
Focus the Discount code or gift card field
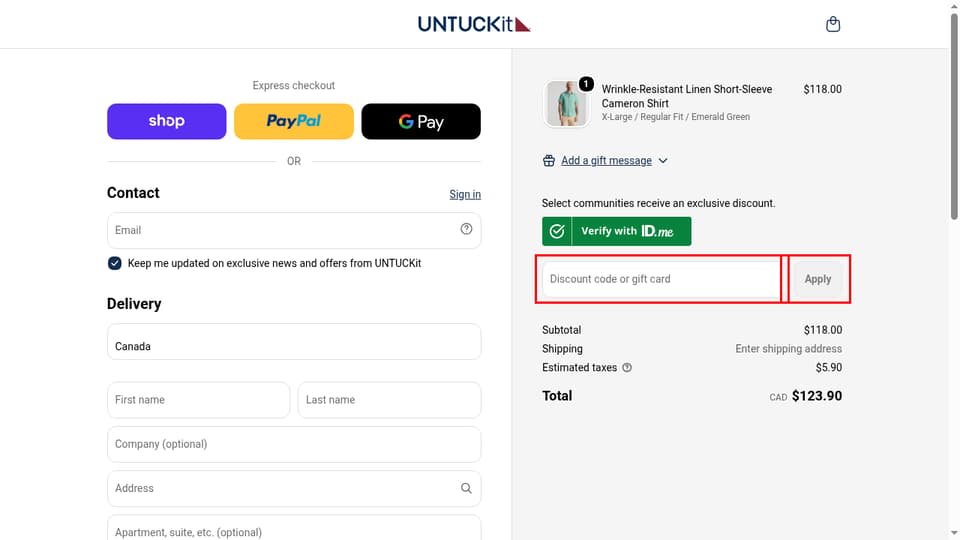(661, 279)
